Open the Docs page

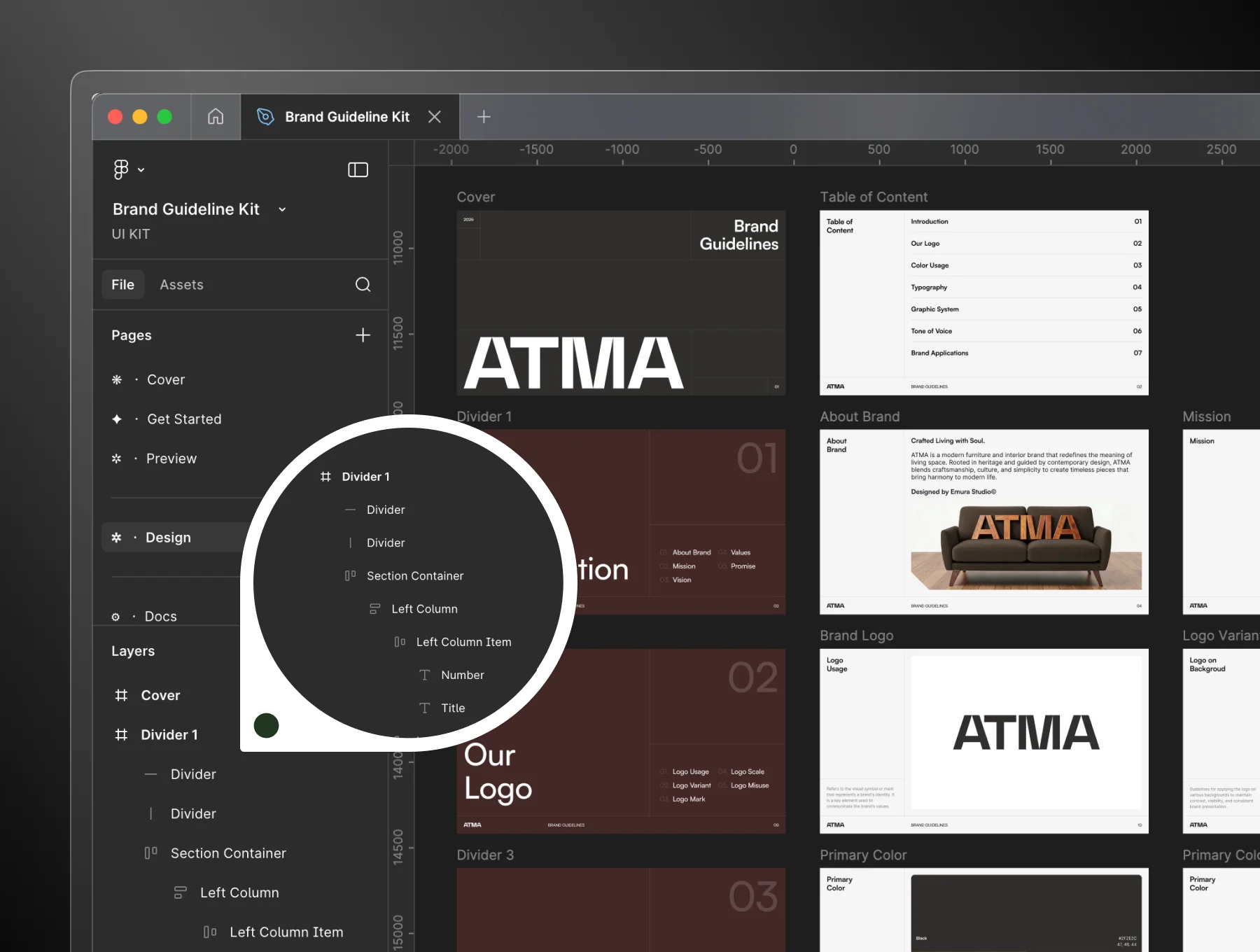(160, 616)
